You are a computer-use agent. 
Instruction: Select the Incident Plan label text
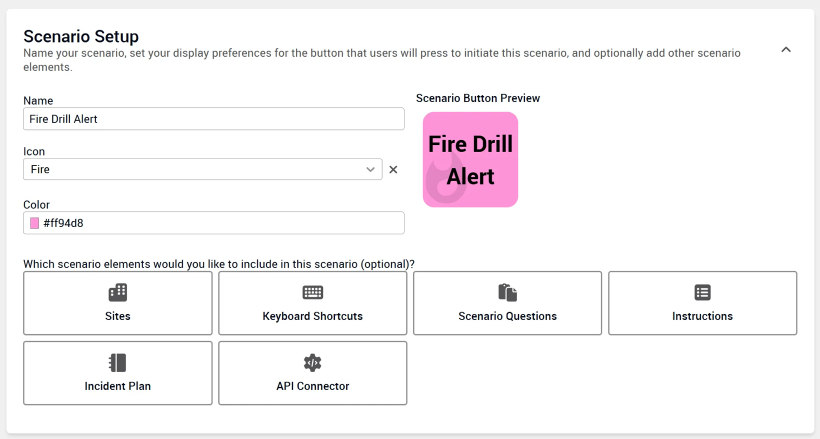click(118, 386)
